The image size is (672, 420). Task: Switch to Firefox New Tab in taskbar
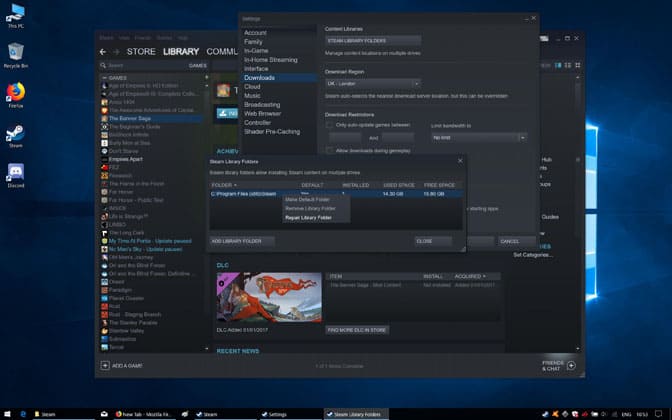145,414
